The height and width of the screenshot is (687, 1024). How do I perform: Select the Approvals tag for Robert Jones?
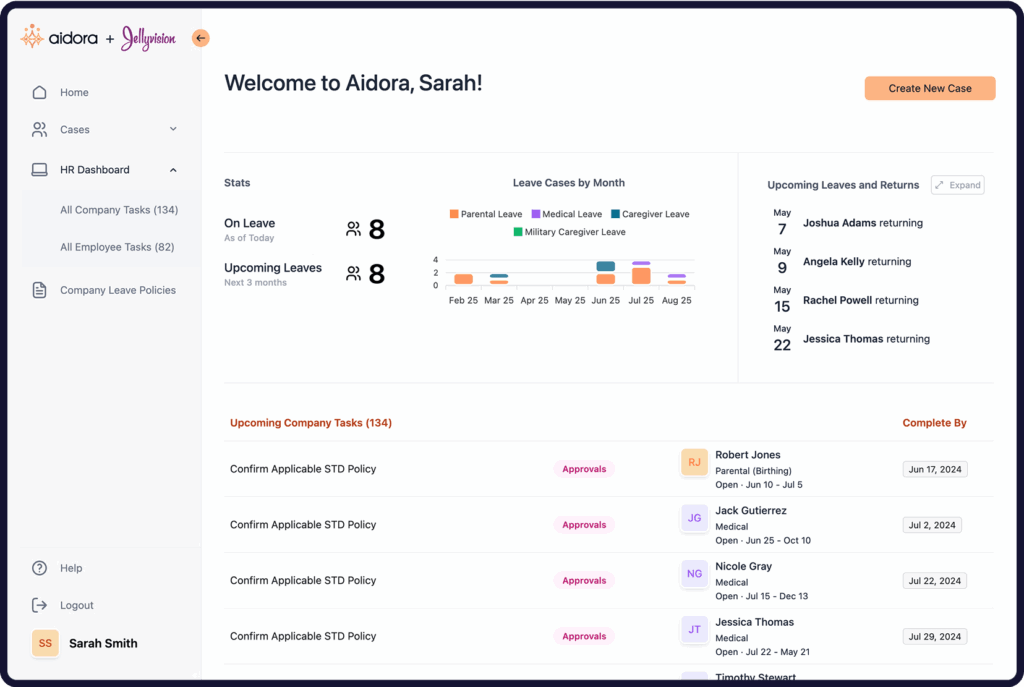point(583,468)
